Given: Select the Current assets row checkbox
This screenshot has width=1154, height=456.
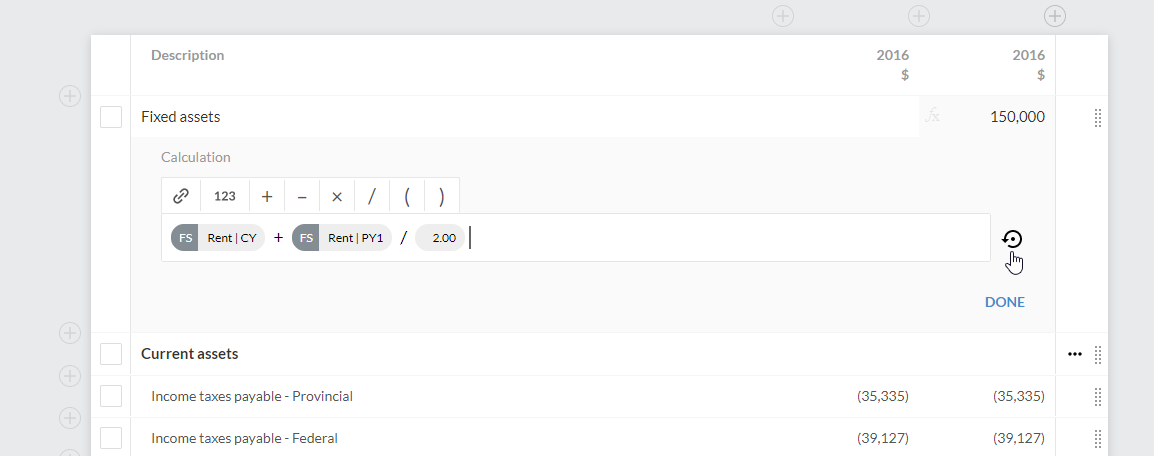Looking at the screenshot, I should 111,354.
